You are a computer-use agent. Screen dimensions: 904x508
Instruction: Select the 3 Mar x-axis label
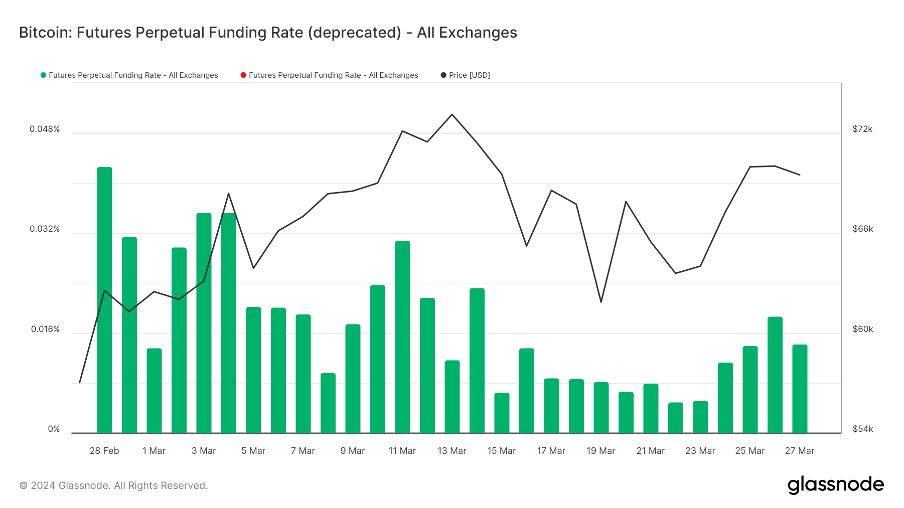(203, 451)
